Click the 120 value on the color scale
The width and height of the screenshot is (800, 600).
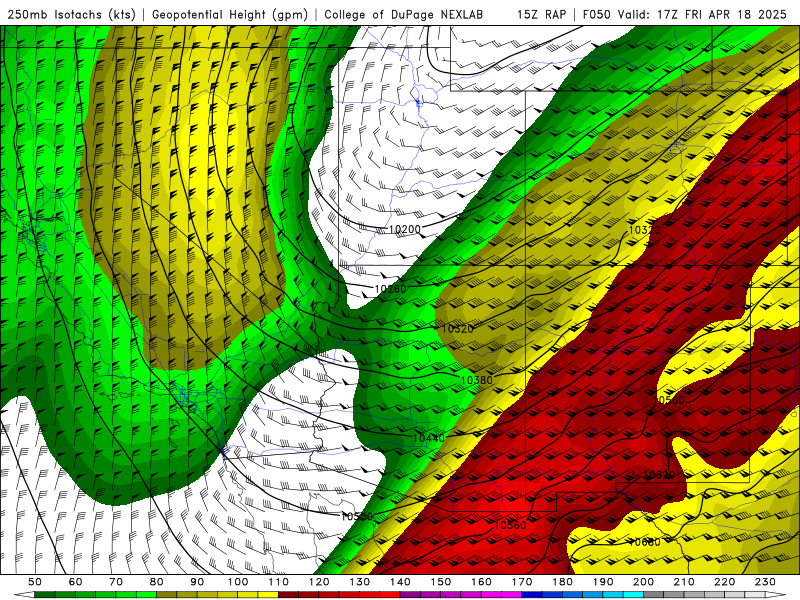coord(319,582)
